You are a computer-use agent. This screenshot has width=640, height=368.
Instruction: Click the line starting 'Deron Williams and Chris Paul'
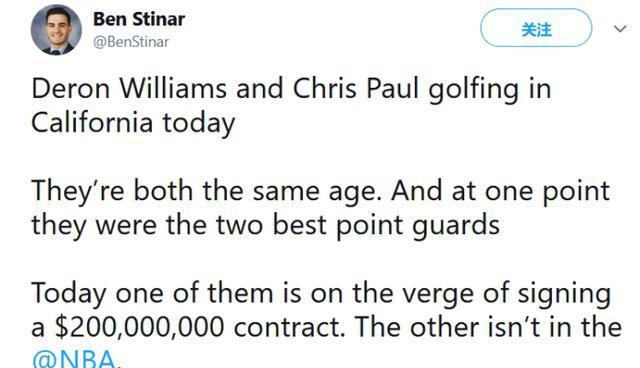[x=291, y=90]
